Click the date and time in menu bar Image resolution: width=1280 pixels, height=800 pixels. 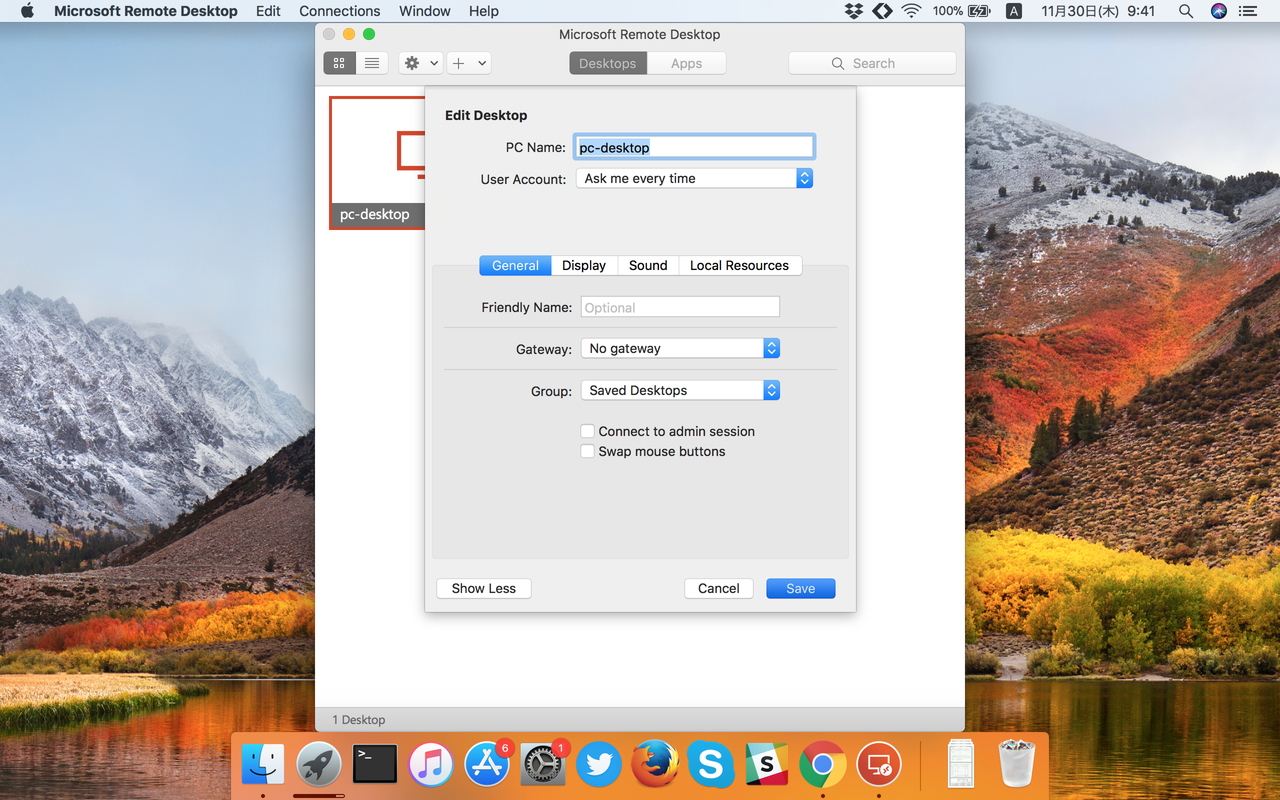[x=1098, y=11]
